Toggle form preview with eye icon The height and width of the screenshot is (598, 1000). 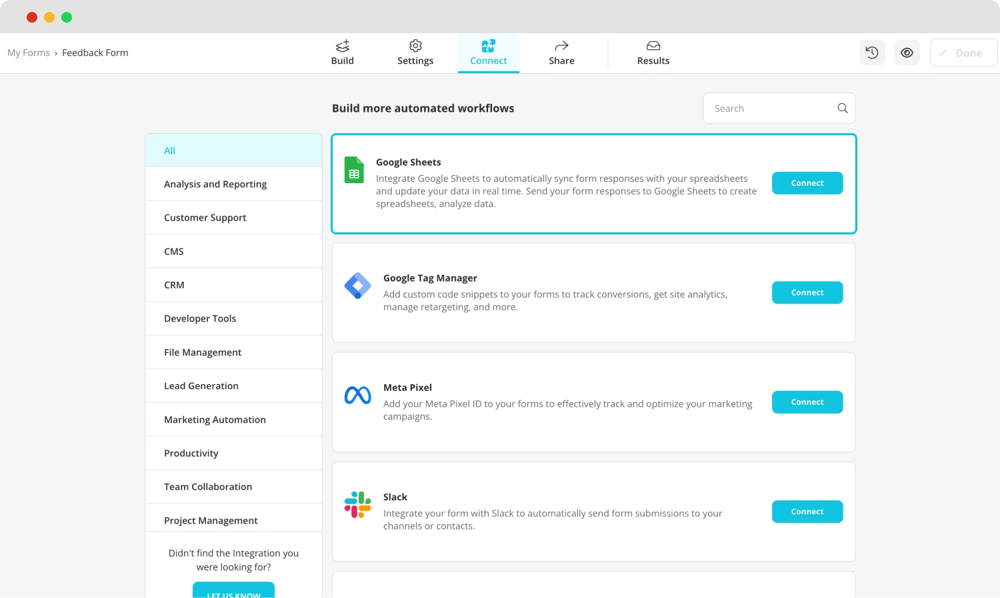[x=907, y=53]
